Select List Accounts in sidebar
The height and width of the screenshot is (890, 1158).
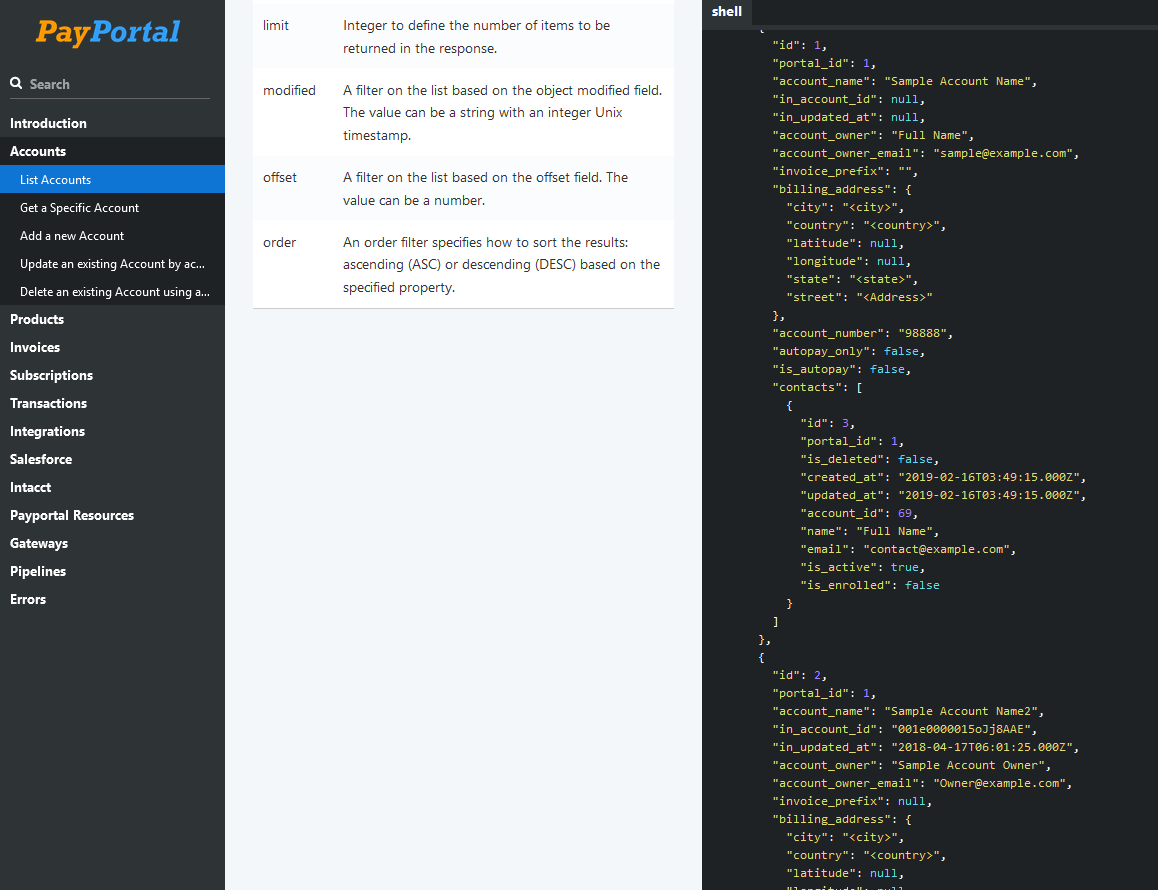click(x=55, y=180)
